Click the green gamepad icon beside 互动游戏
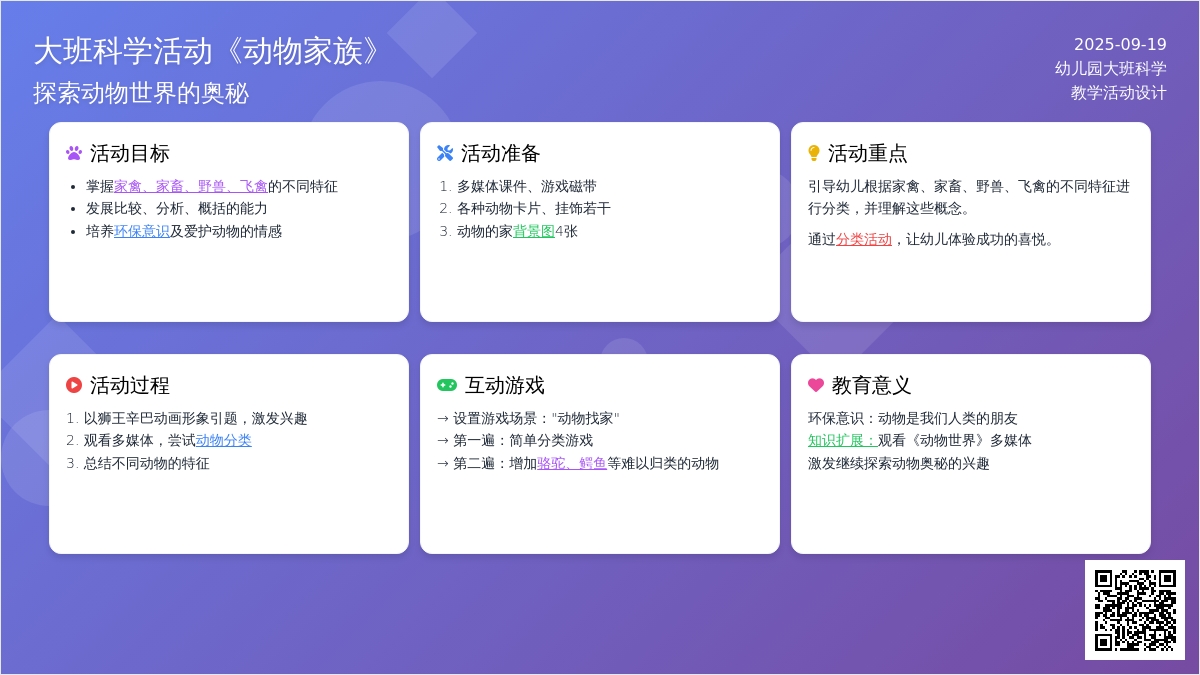Viewport: 1200px width, 675px height. [447, 385]
